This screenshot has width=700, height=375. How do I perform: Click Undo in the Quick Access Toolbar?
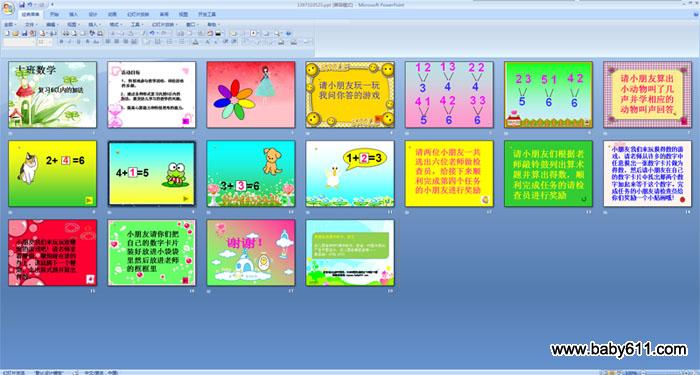(29, 4)
